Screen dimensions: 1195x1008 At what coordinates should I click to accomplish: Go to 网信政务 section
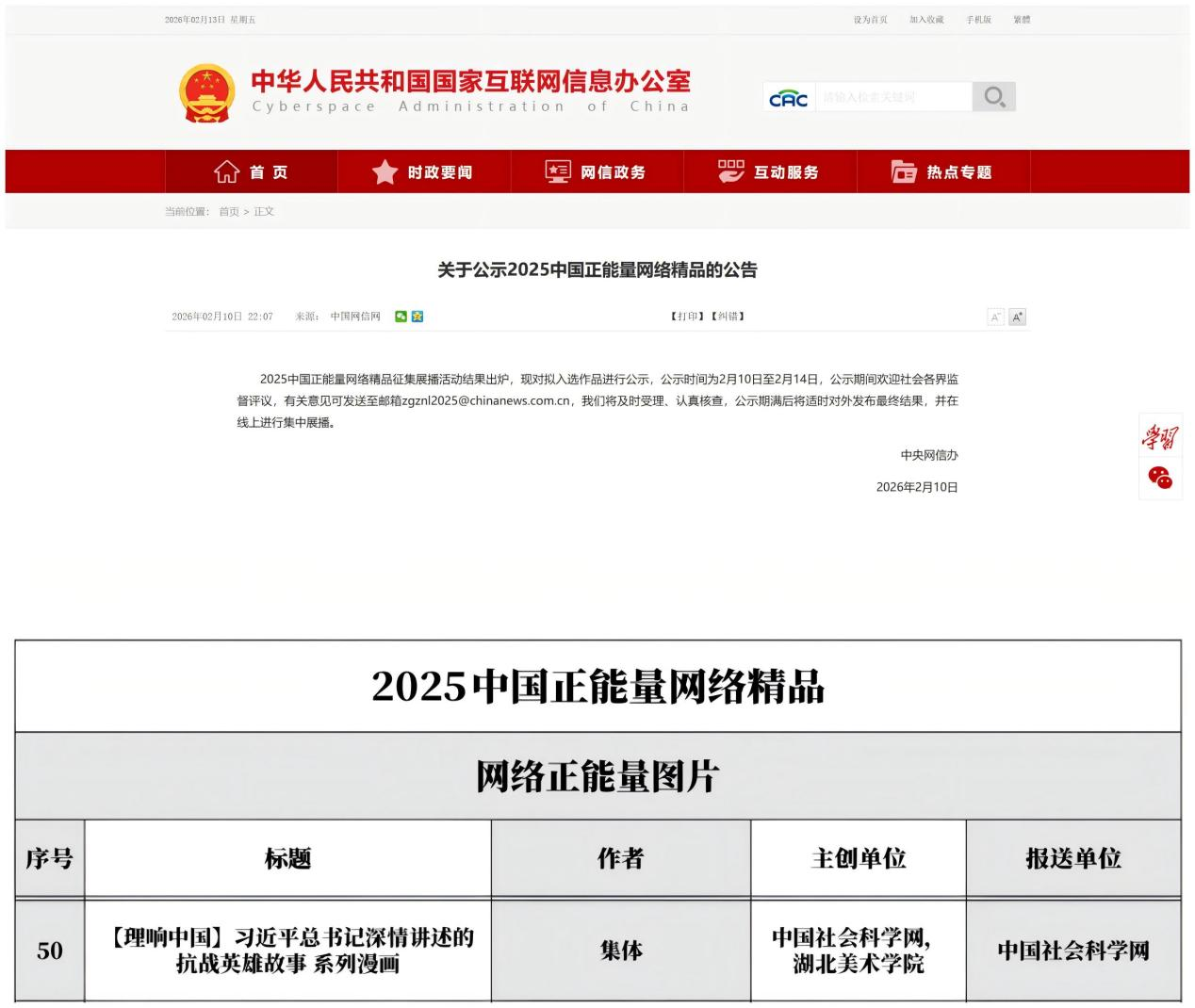pos(597,172)
